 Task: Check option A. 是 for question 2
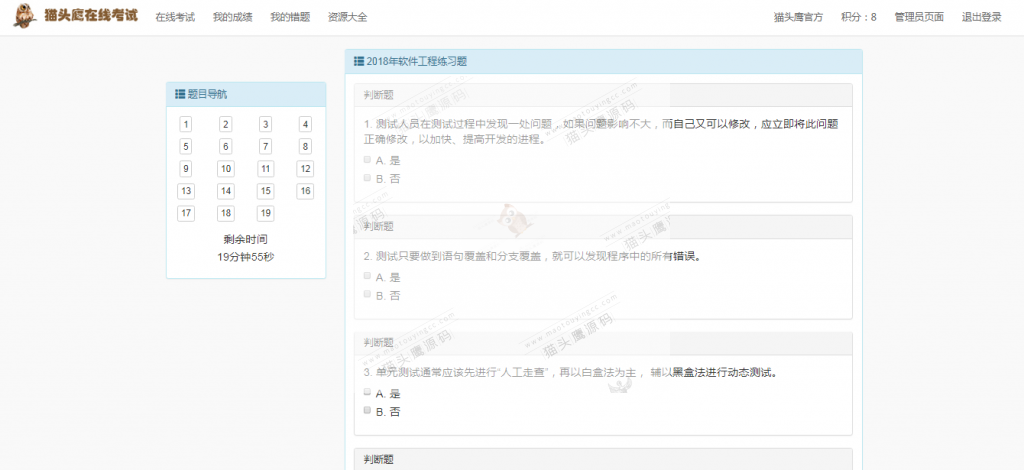coord(367,276)
